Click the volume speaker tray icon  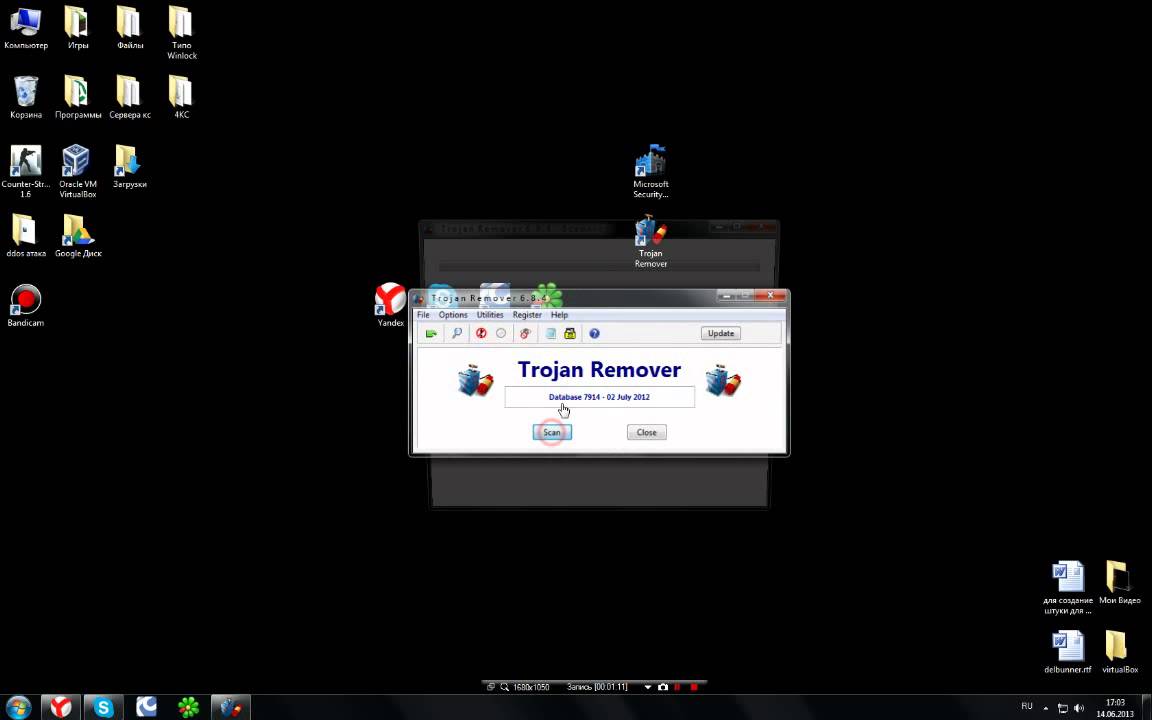point(1079,708)
